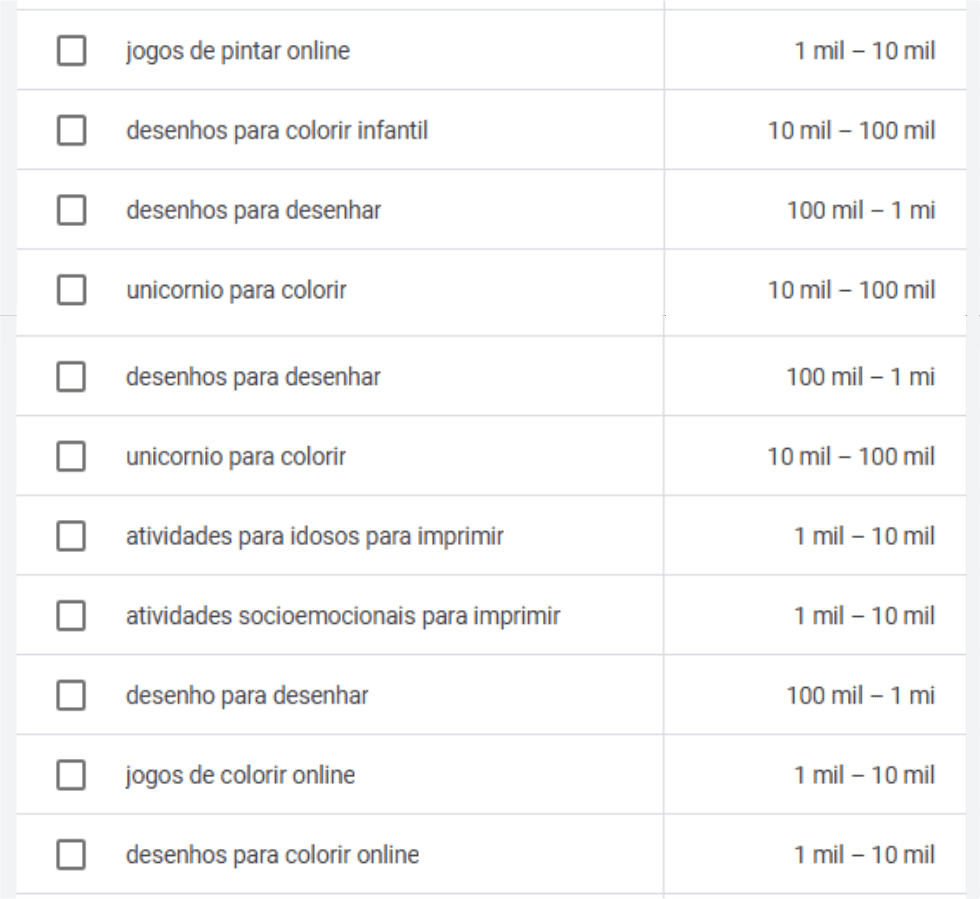Select volume cell of 'desenhos para colorir online'
The width and height of the screenshot is (980, 899).
(864, 855)
